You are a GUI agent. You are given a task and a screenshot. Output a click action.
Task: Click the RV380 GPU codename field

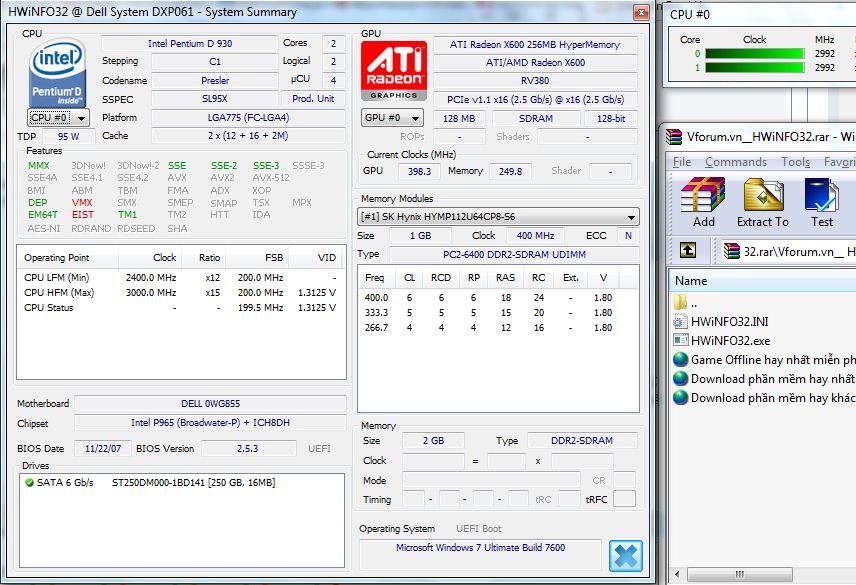[x=535, y=81]
